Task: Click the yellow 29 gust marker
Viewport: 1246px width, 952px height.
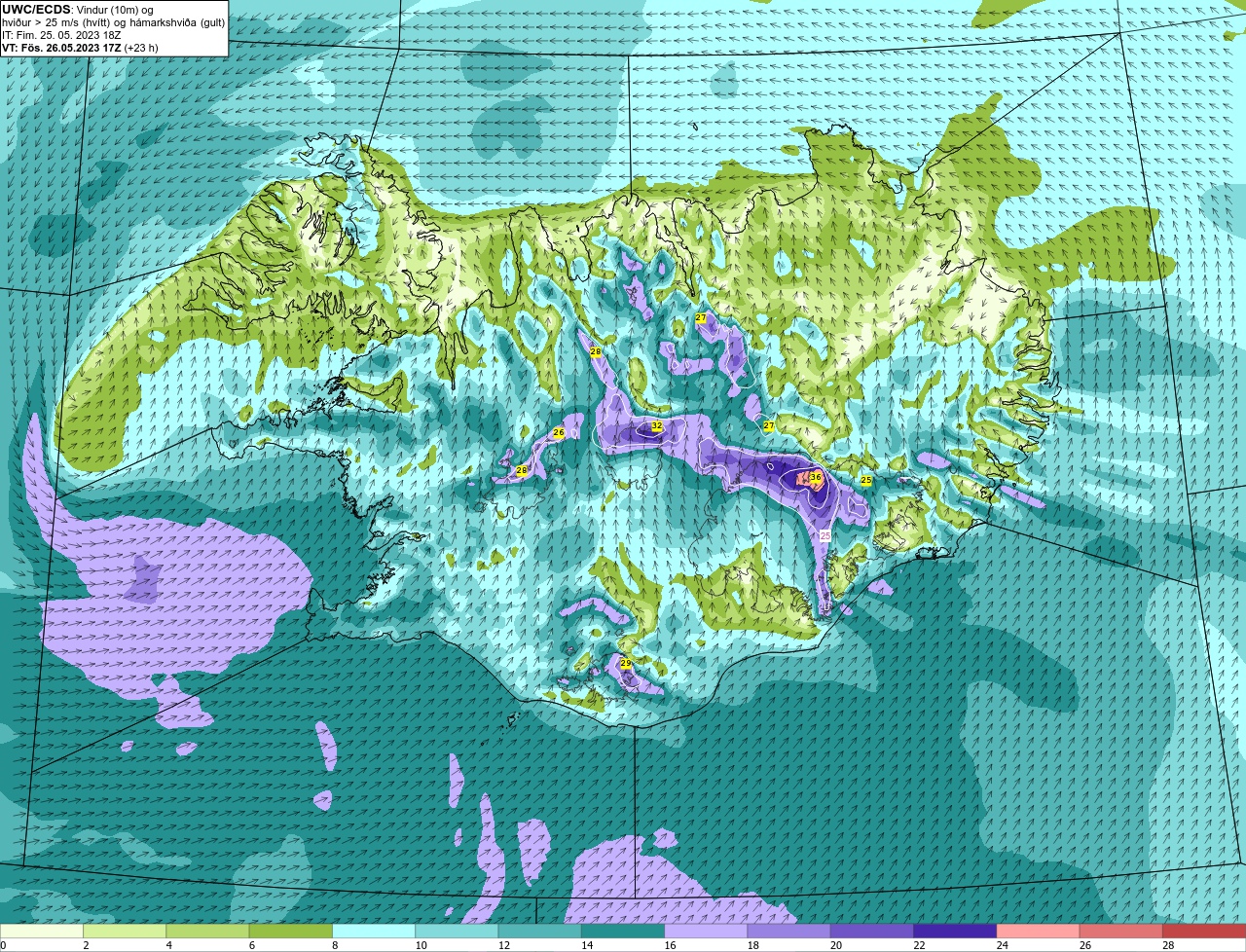Action: [626, 664]
